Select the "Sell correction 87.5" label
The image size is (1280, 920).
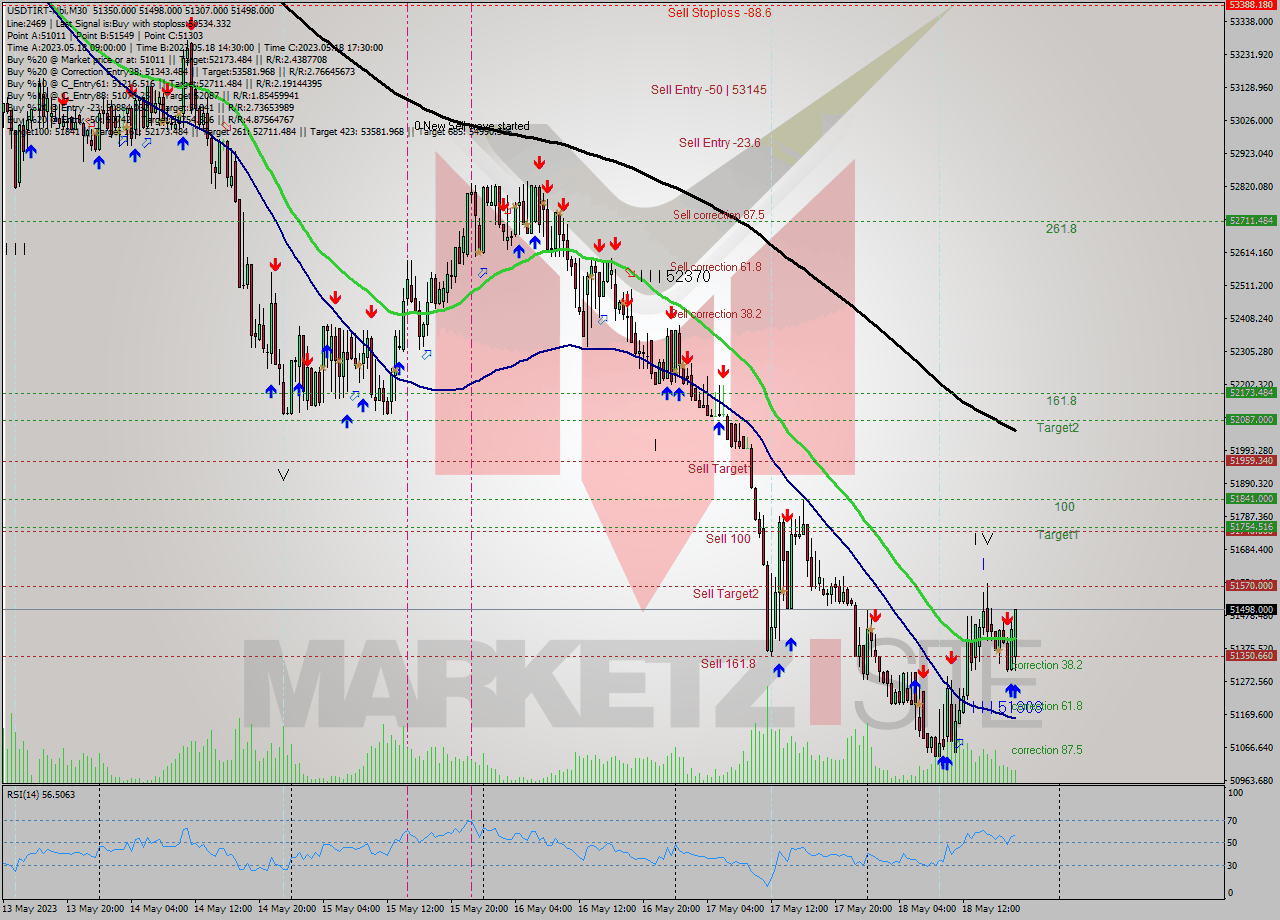(x=719, y=215)
